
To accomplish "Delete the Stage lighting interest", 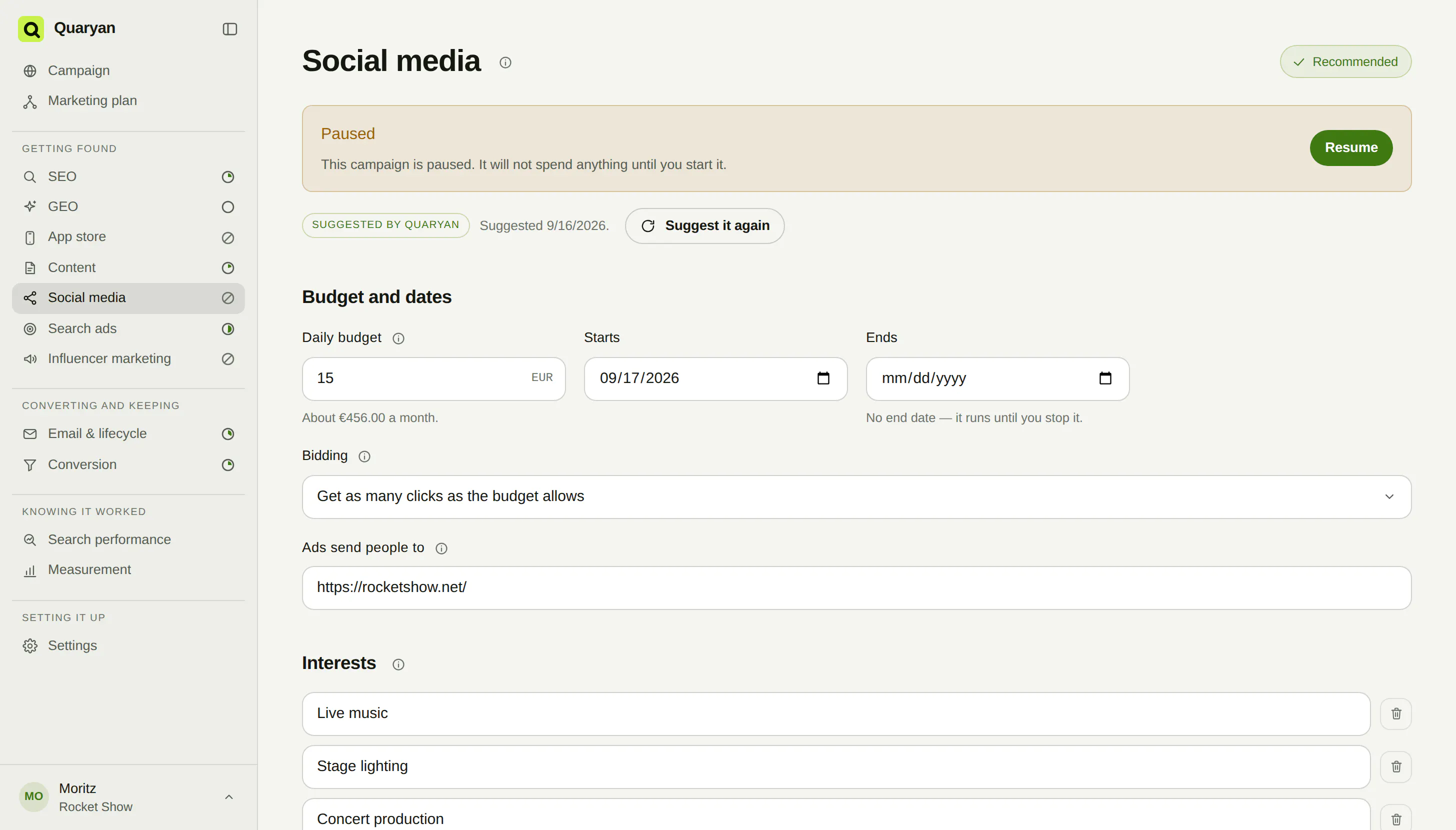I will point(1395,766).
